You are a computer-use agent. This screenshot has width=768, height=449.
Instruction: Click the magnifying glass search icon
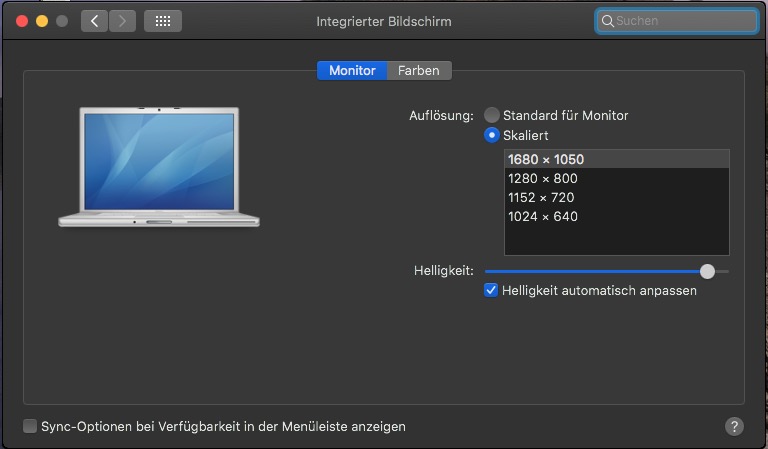[x=607, y=21]
